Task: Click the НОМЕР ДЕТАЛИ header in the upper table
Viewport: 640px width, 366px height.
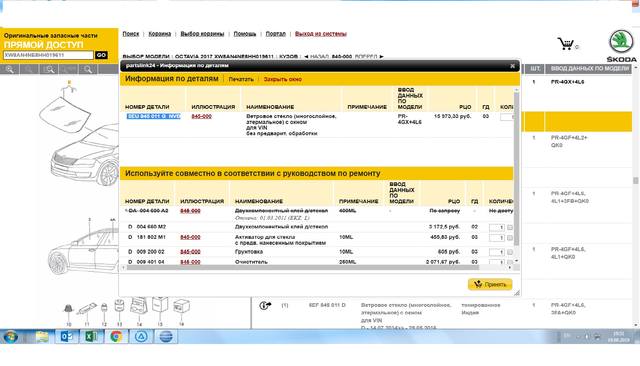Action: pos(147,107)
